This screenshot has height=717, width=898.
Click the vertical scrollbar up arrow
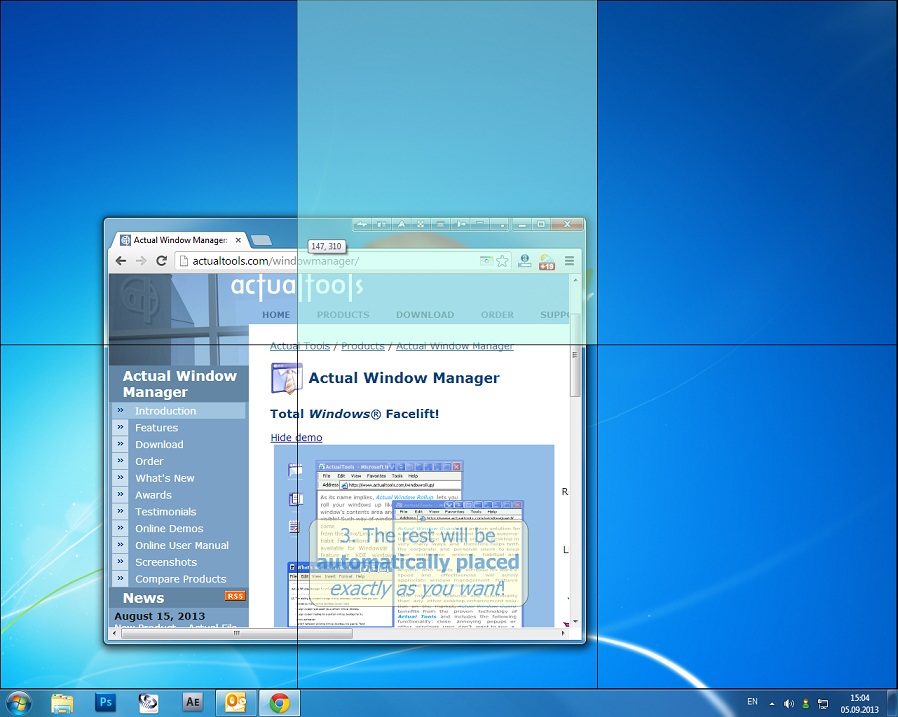coord(575,280)
